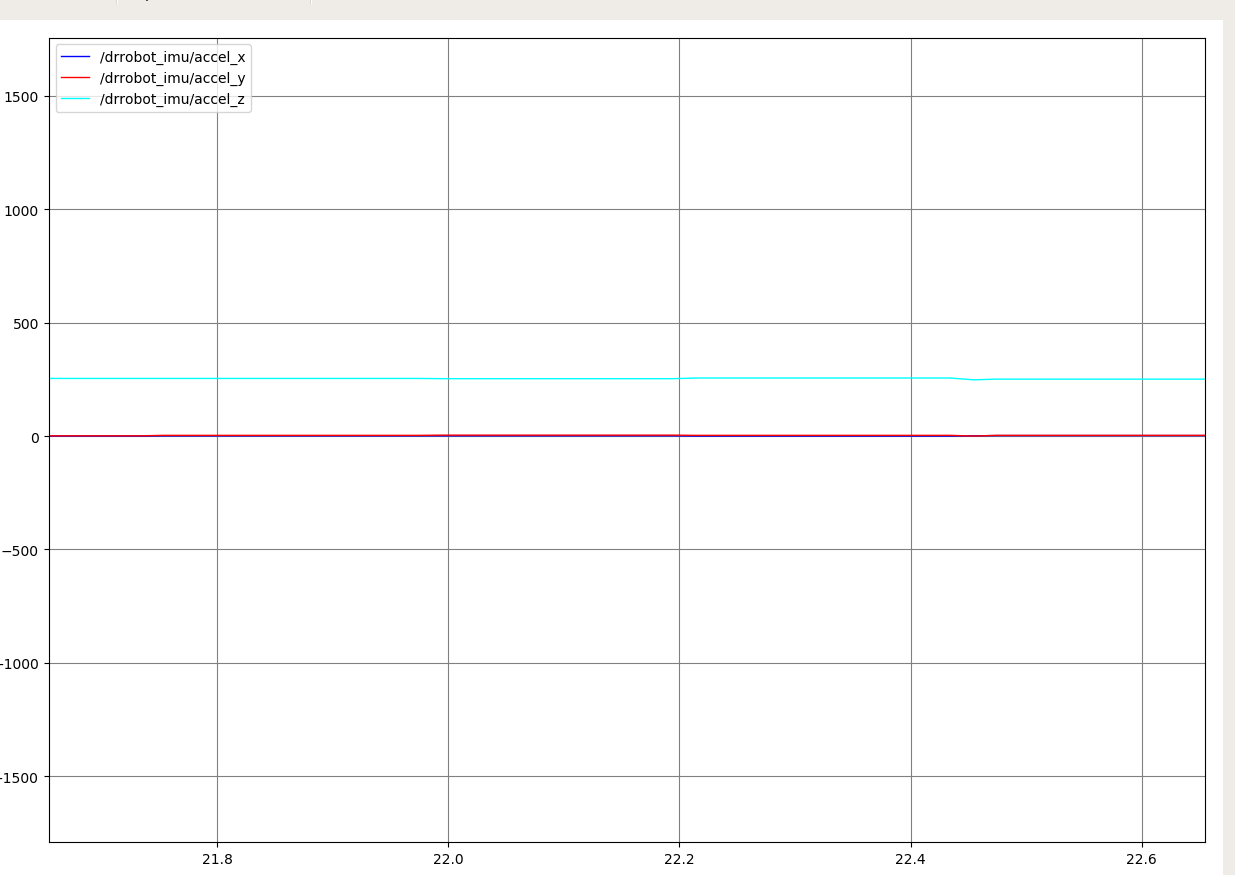Image resolution: width=1235 pixels, height=875 pixels.
Task: Click the 0 tick label on y-axis
Action: pos(35,437)
